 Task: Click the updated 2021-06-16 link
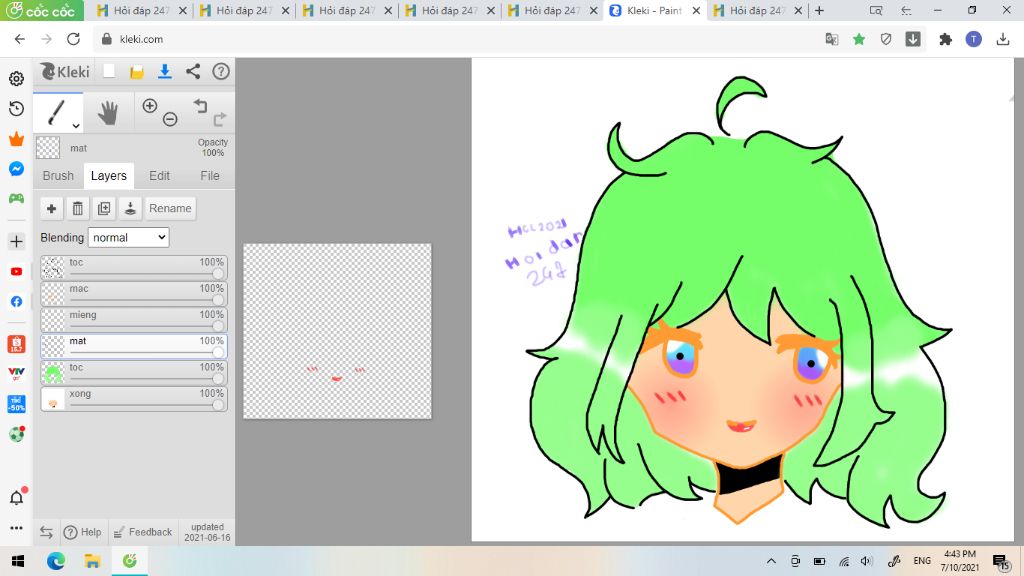[207, 532]
